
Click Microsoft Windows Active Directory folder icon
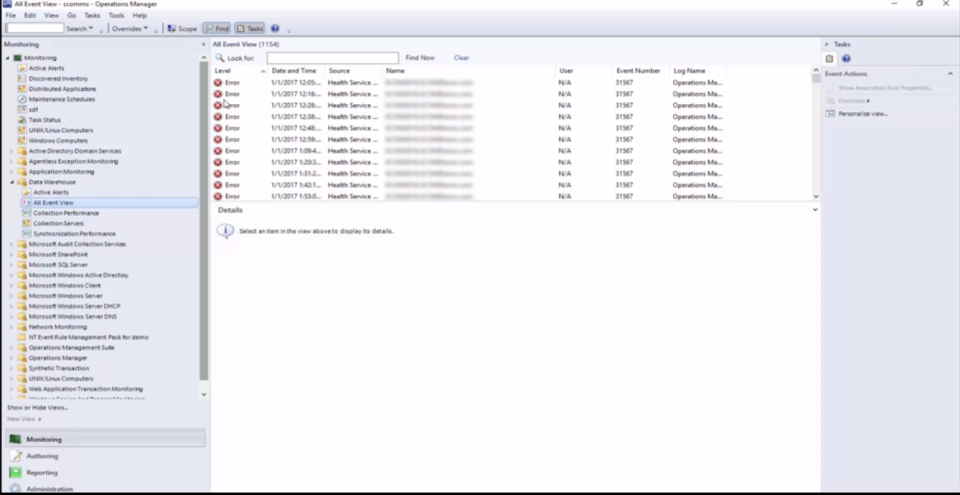[22, 275]
